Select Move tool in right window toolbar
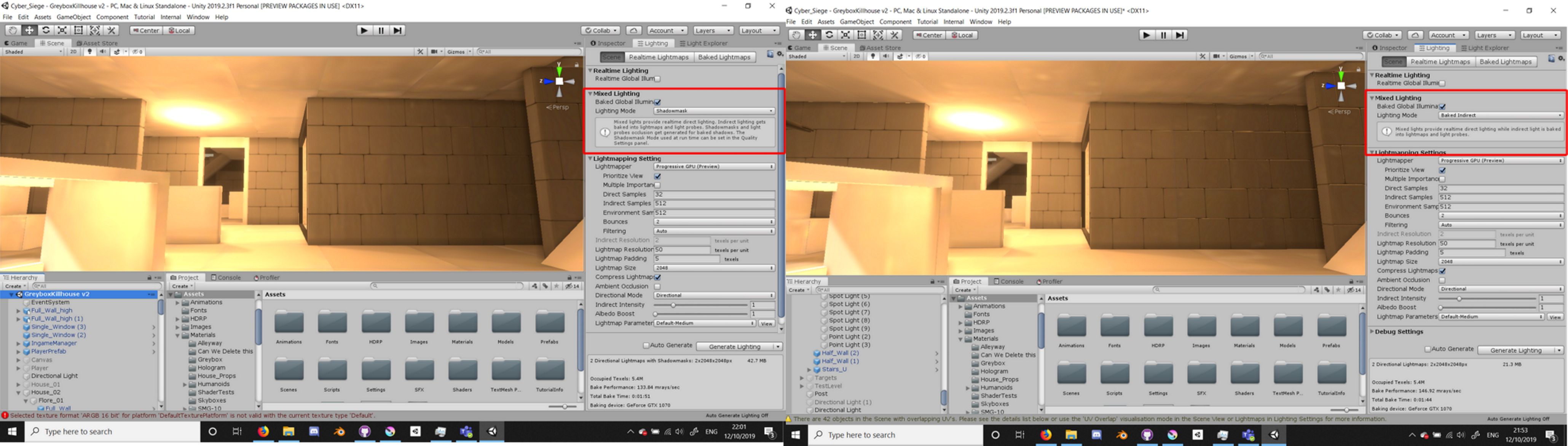1568x446 pixels. tap(813, 35)
